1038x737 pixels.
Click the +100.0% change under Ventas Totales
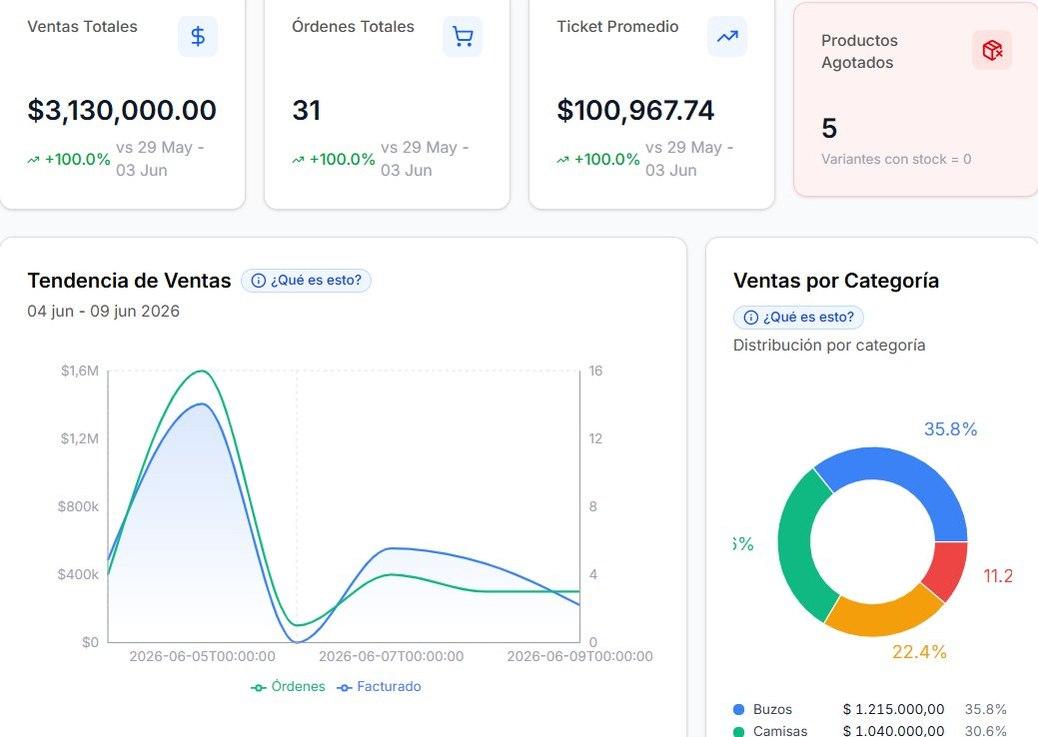(69, 159)
